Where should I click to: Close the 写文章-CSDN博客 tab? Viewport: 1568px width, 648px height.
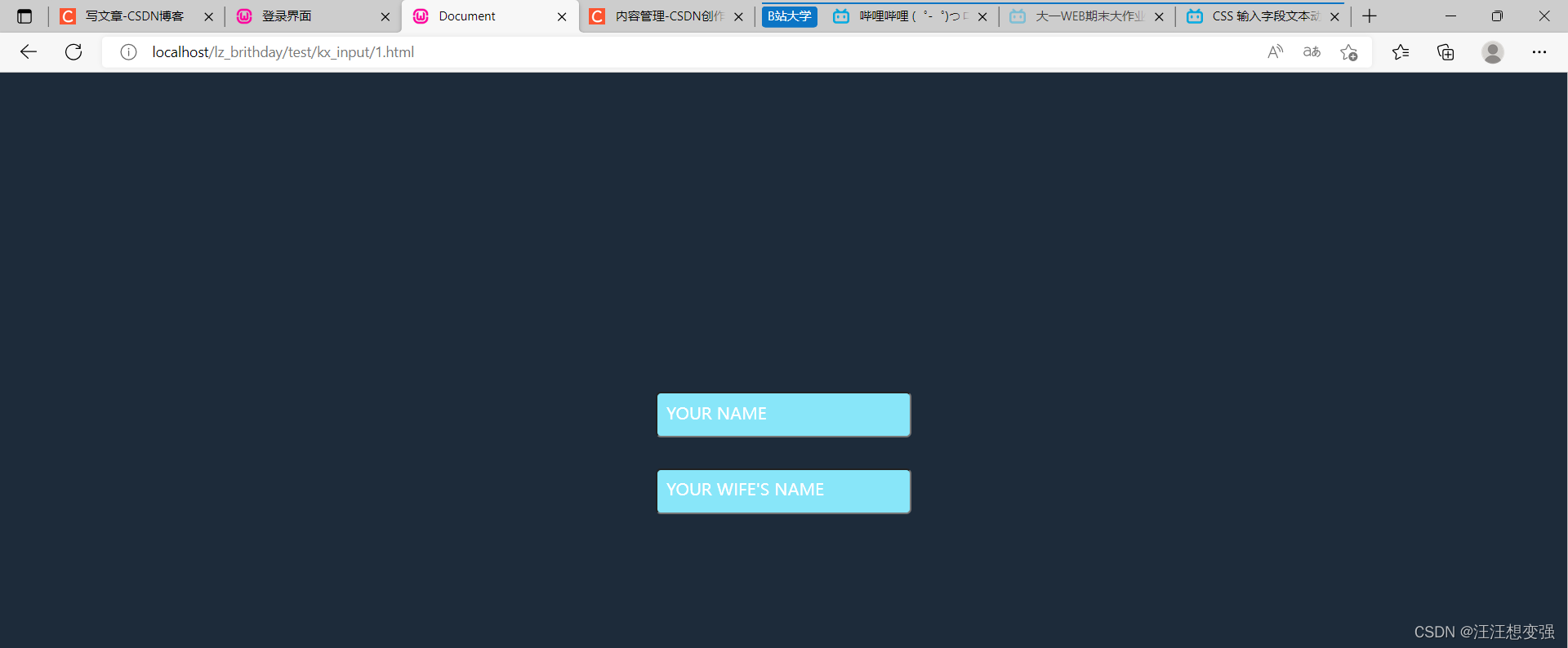[208, 16]
